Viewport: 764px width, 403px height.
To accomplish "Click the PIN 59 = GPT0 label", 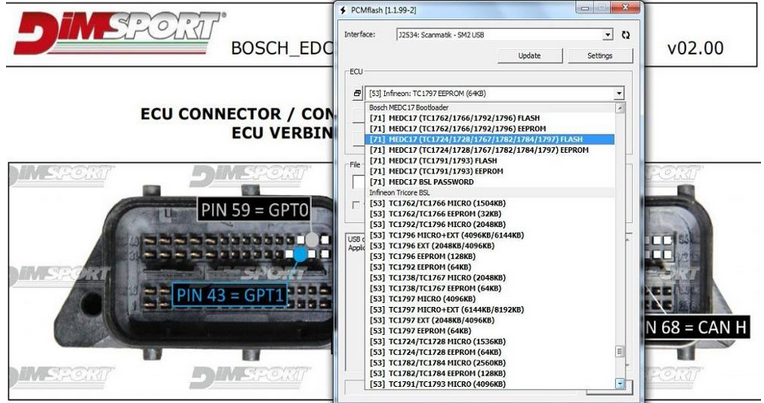I will [x=254, y=210].
